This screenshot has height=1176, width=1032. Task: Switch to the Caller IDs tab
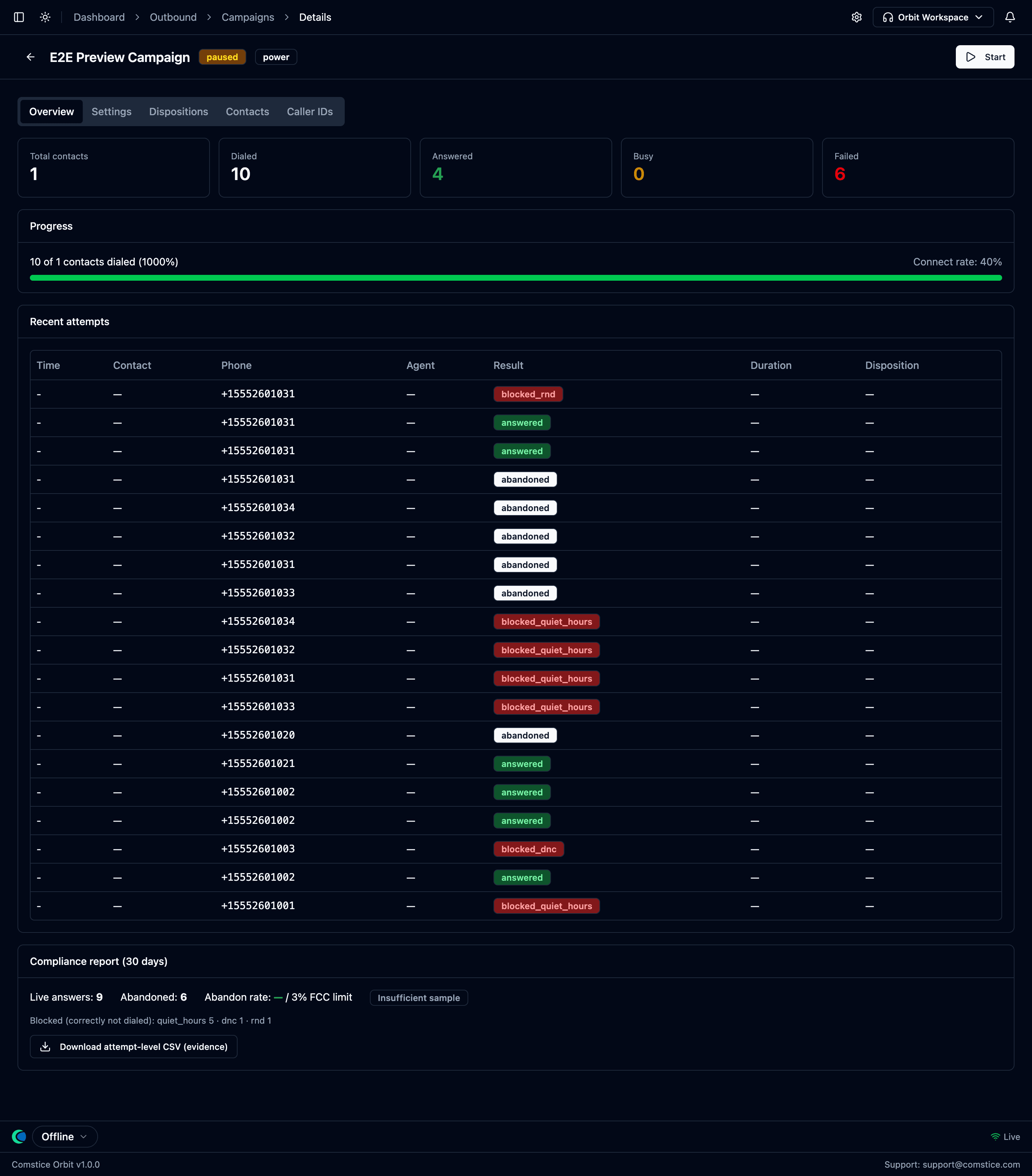[309, 112]
